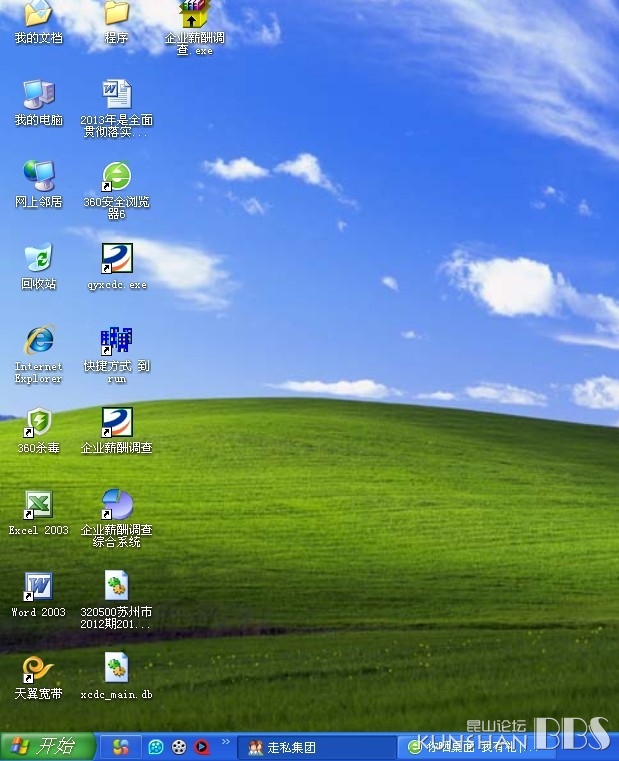This screenshot has width=619, height=761.
Task: Open 我的电脑 desktop icon
Action: click(39, 94)
